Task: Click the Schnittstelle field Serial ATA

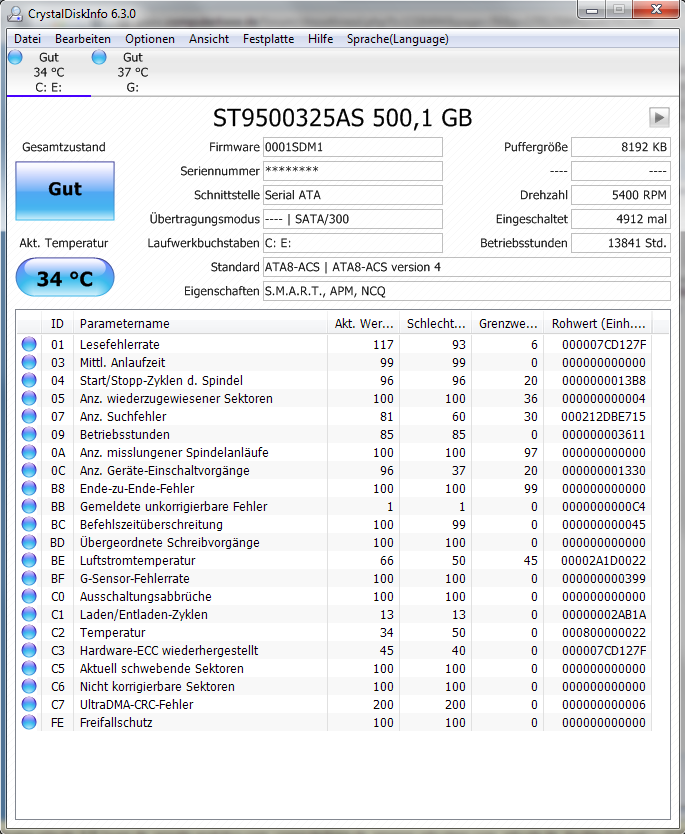Action: point(353,195)
